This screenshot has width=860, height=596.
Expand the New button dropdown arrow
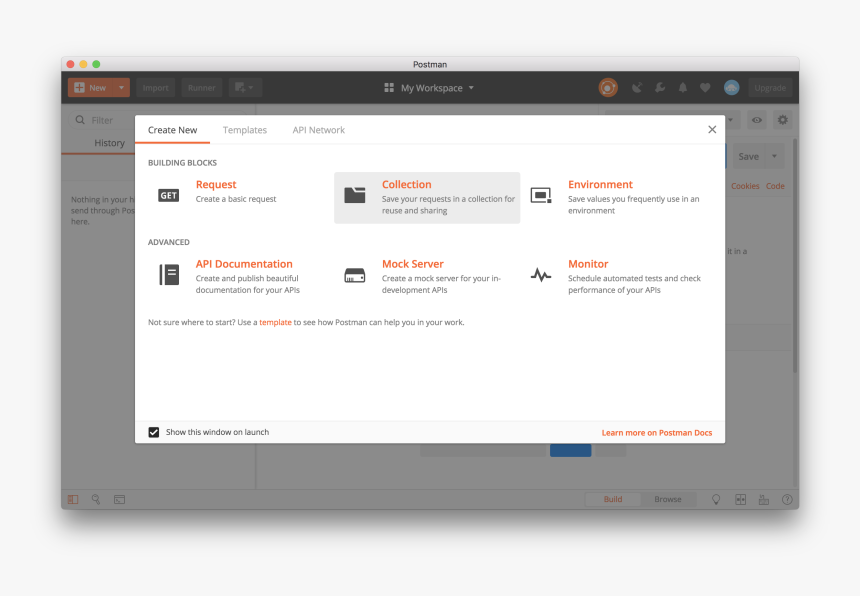[121, 88]
